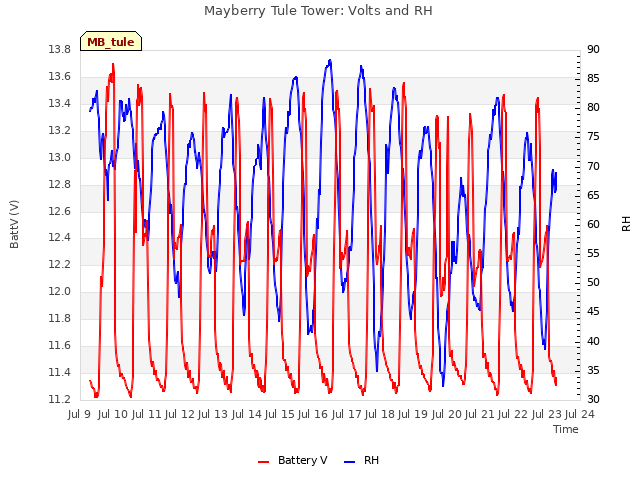Click the BattV (V) axis label
The width and height of the screenshot is (640, 480).
[14, 224]
